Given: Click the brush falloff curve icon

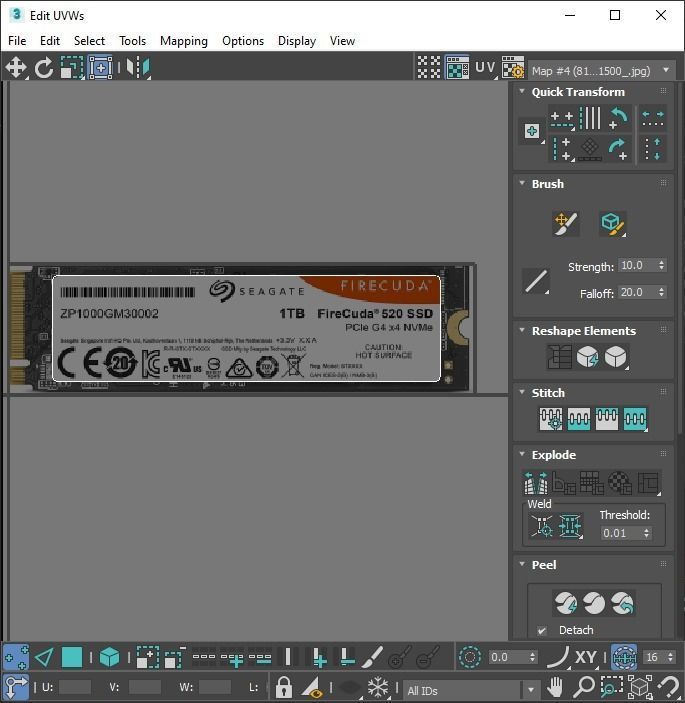Looking at the screenshot, I should 536,281.
